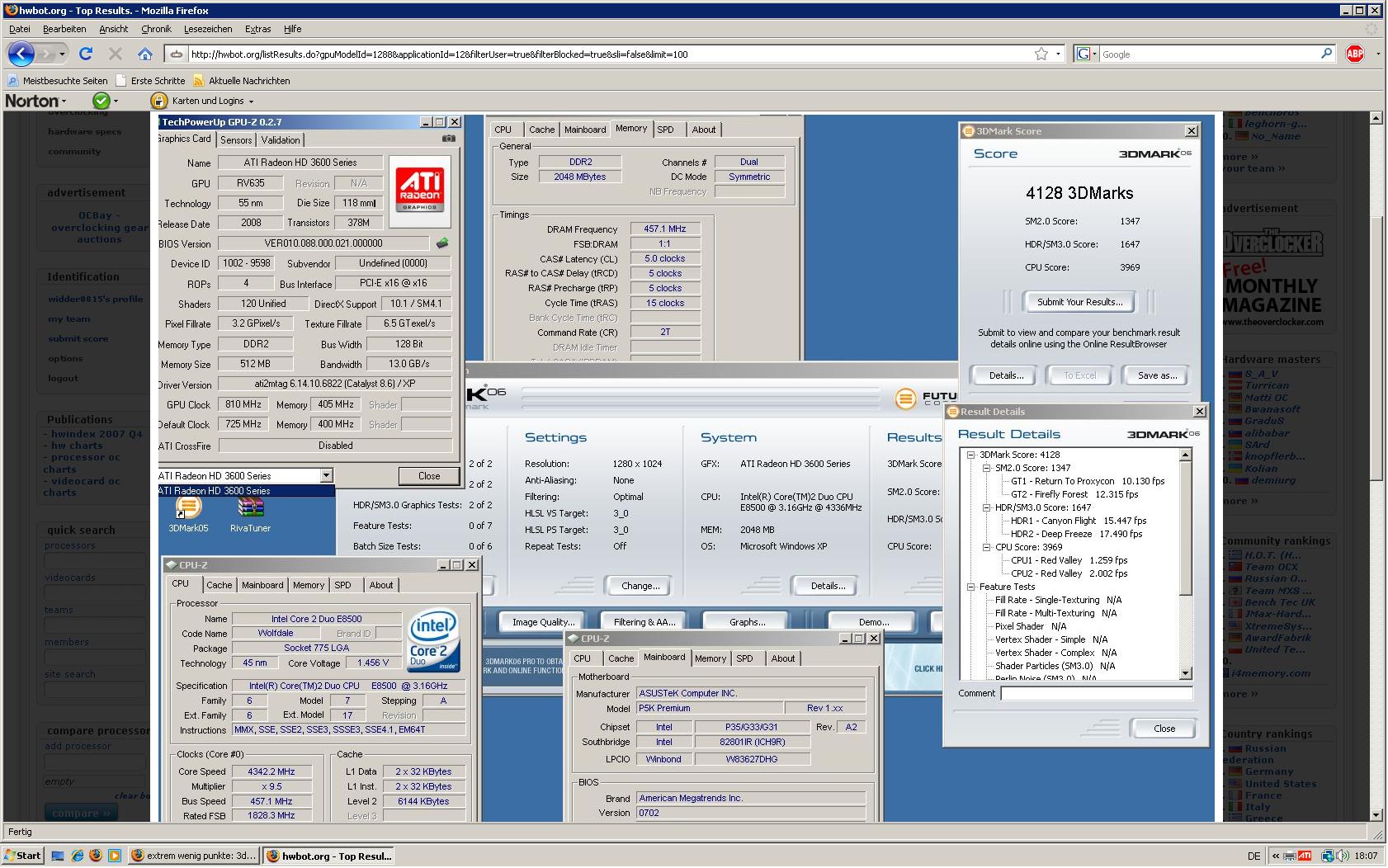Collapse the Feature Tests tree node

pos(971,587)
